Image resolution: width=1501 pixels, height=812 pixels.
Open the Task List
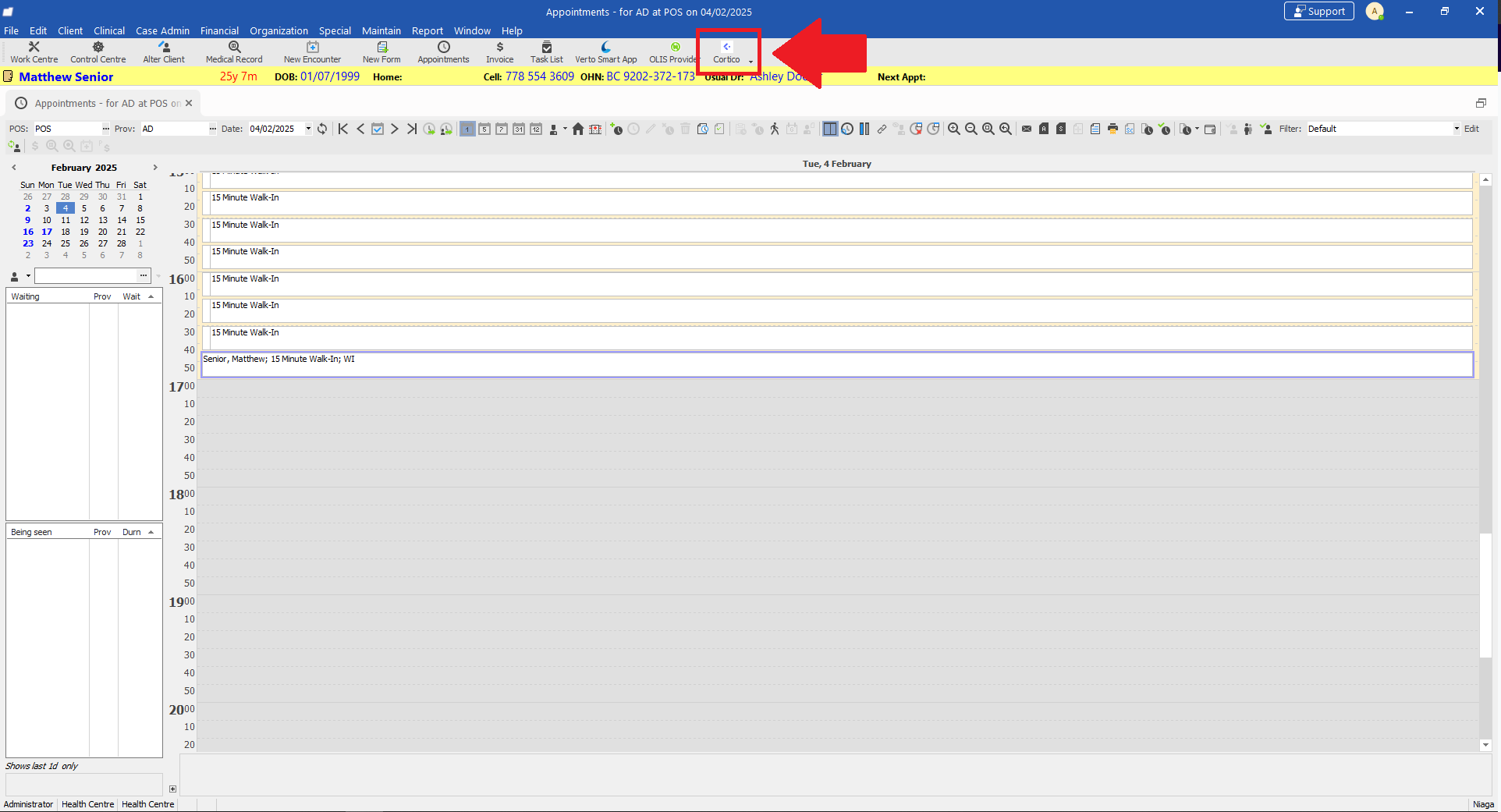coord(547,52)
